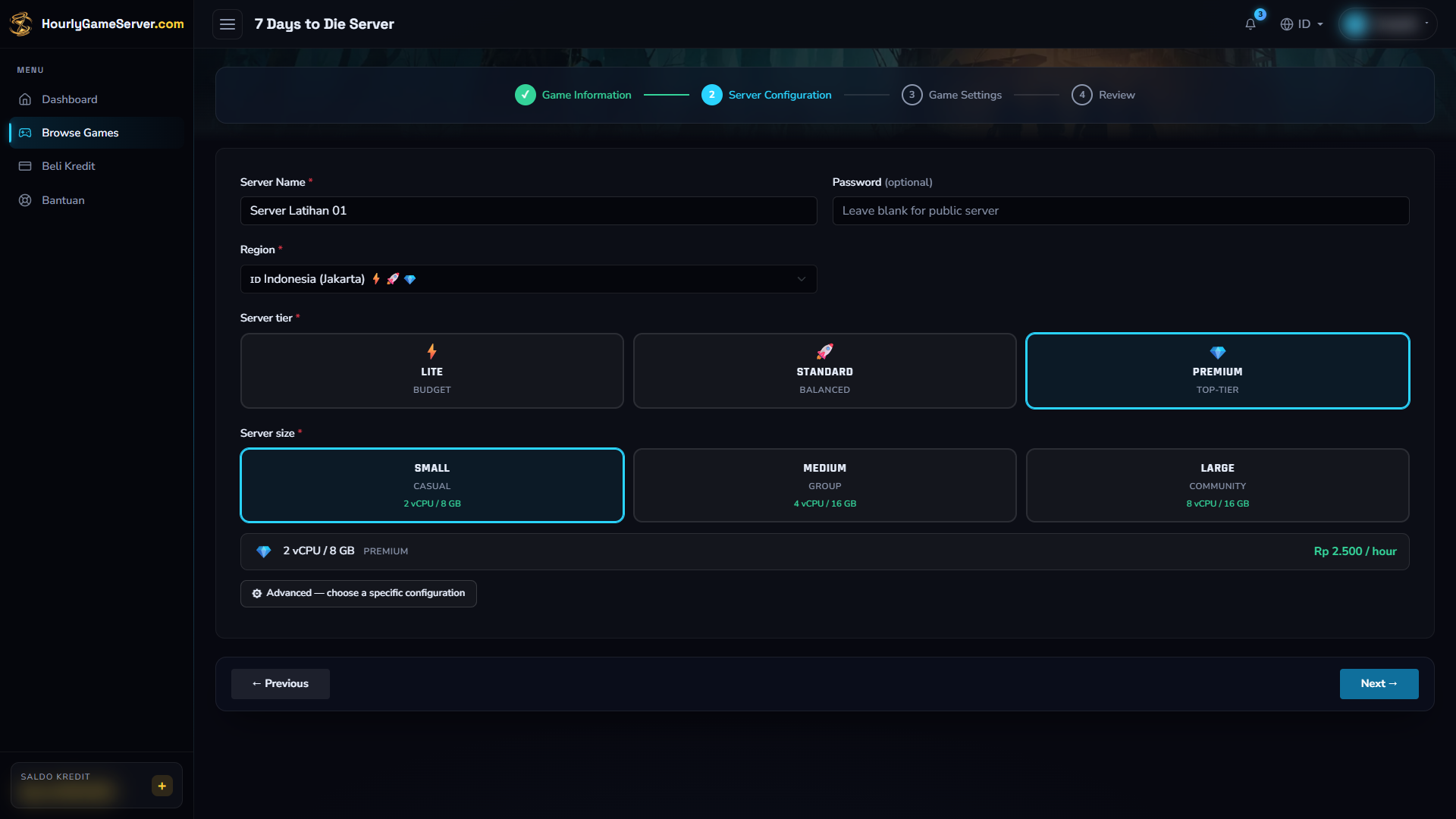Select the Lite budget tier
This screenshot has height=819, width=1456.
432,371
